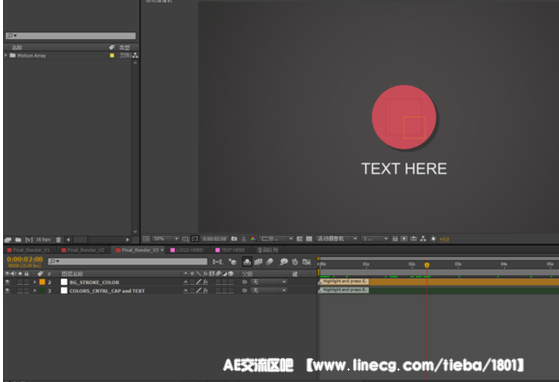The width and height of the screenshot is (559, 382).
Task: Select the Final_Render_V3 tab
Action: [x=139, y=250]
